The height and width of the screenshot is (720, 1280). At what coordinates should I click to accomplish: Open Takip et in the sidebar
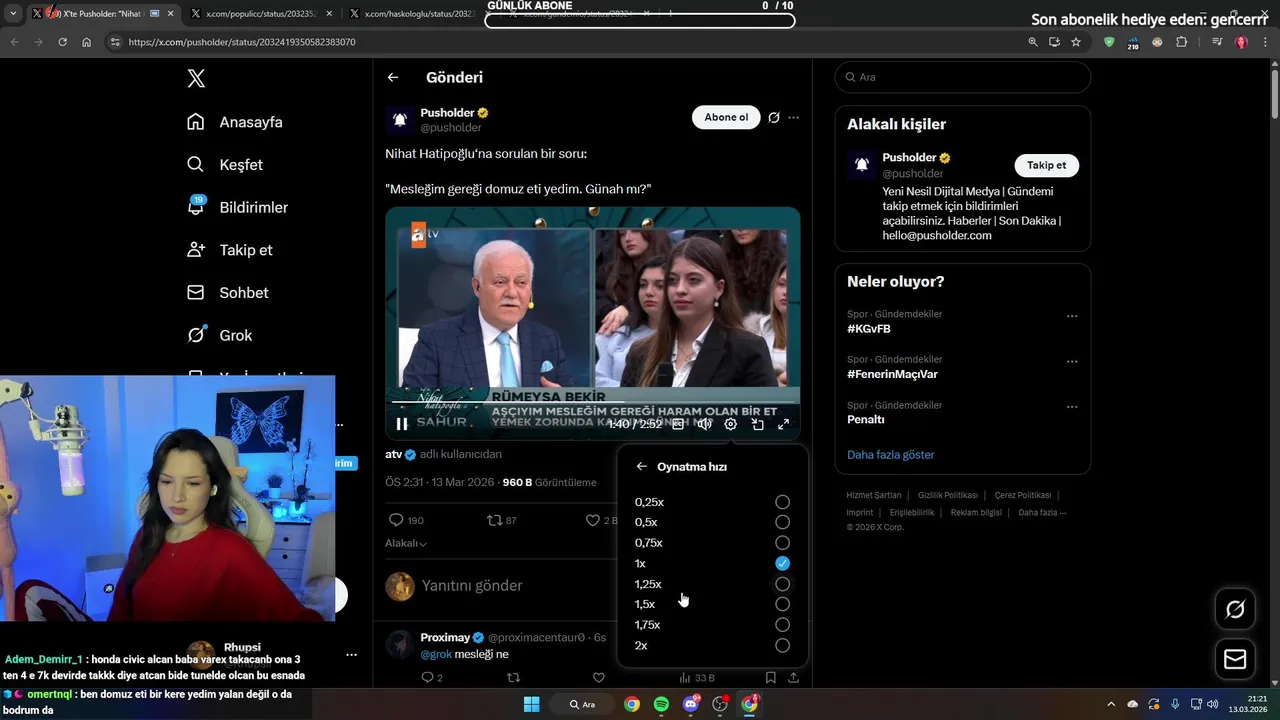click(x=229, y=250)
